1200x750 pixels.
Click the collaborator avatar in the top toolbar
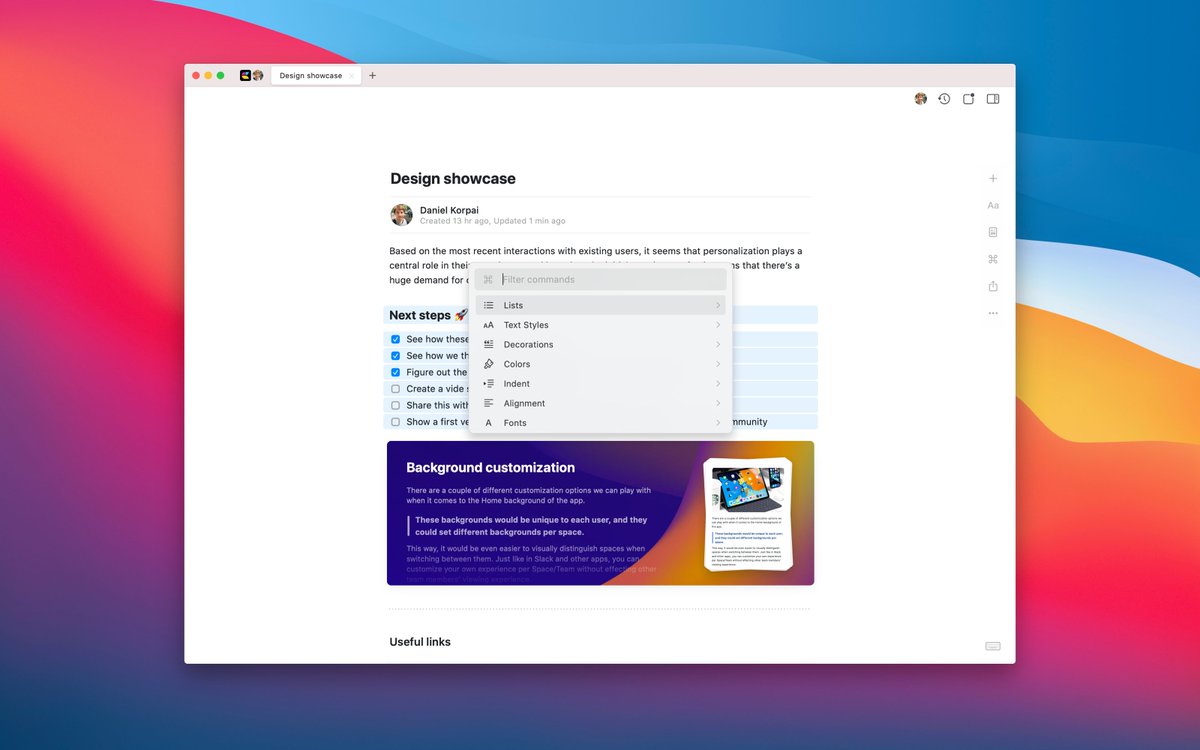point(921,99)
